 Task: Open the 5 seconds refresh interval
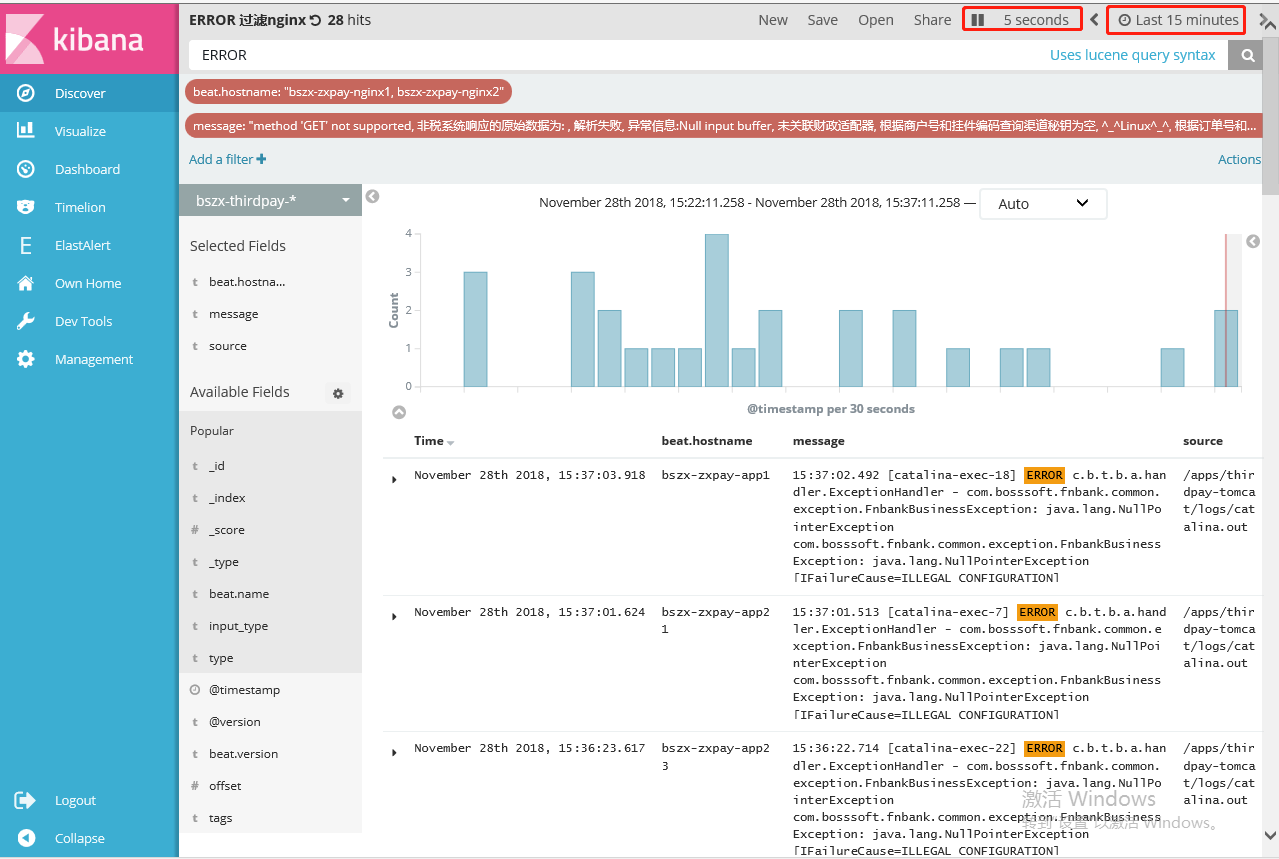[1036, 20]
